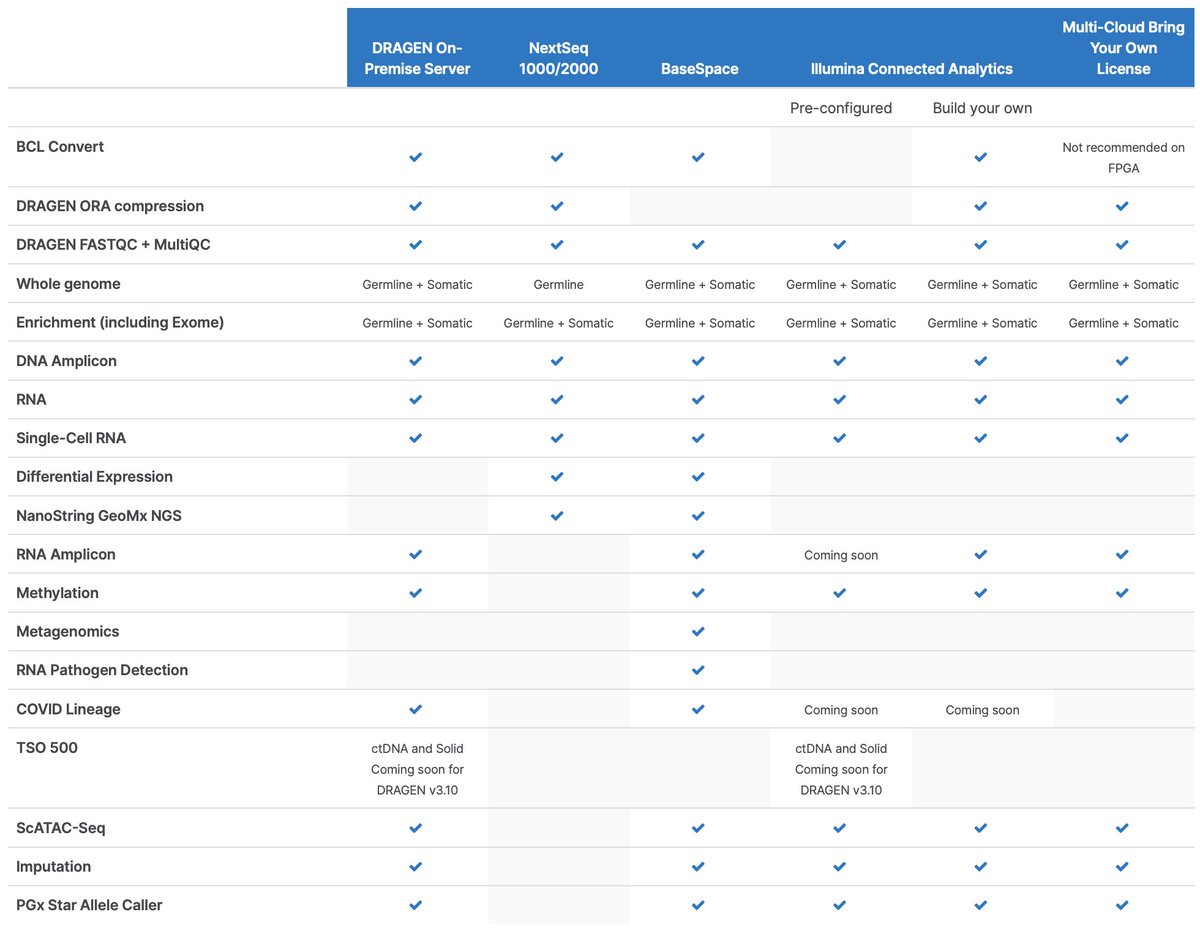Click PGx Star Allele Caller checkmark under DRAGEN On-Premise

pyautogui.click(x=416, y=905)
